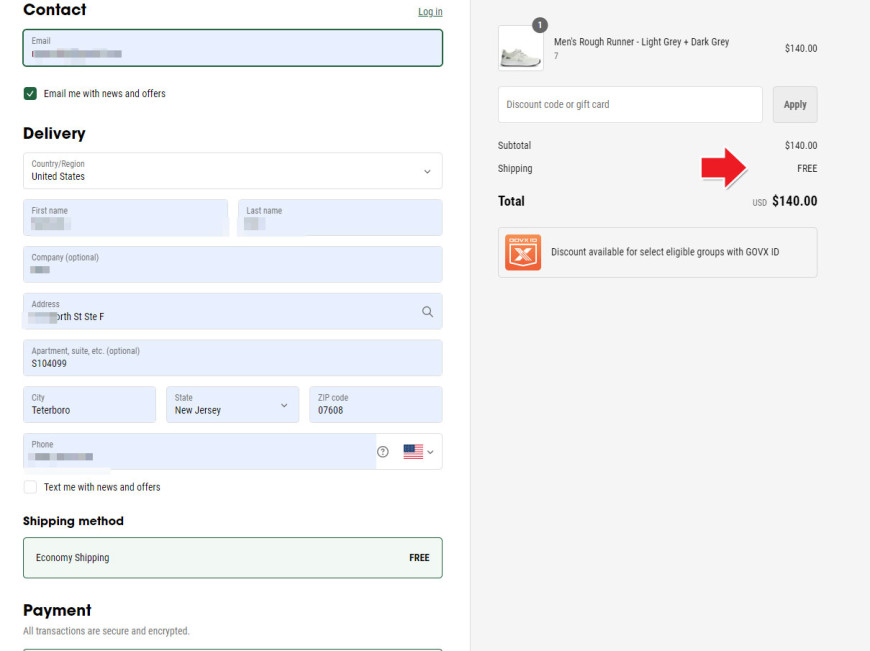
Task: Click the Subtotal $140.00 value
Action: tap(801, 145)
